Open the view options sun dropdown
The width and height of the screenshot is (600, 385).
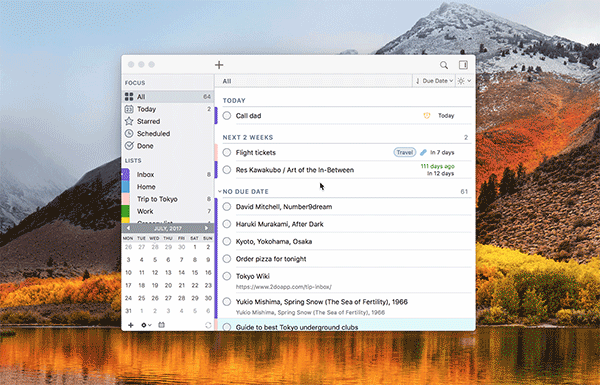click(x=464, y=81)
